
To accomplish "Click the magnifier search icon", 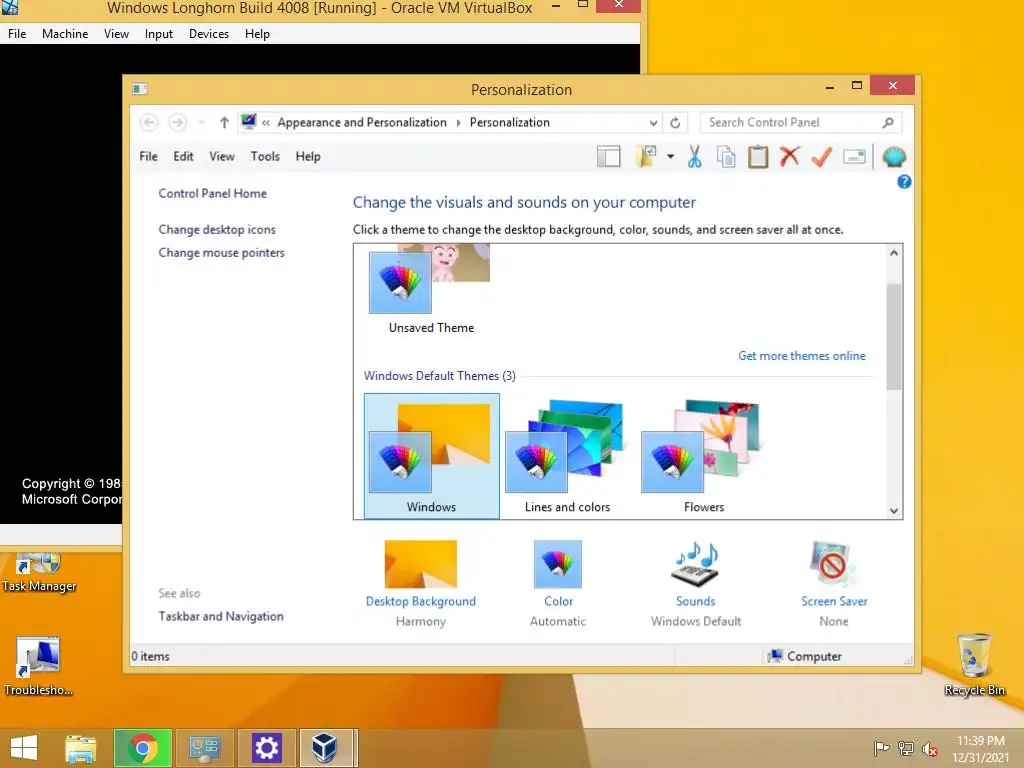I will tap(888, 123).
